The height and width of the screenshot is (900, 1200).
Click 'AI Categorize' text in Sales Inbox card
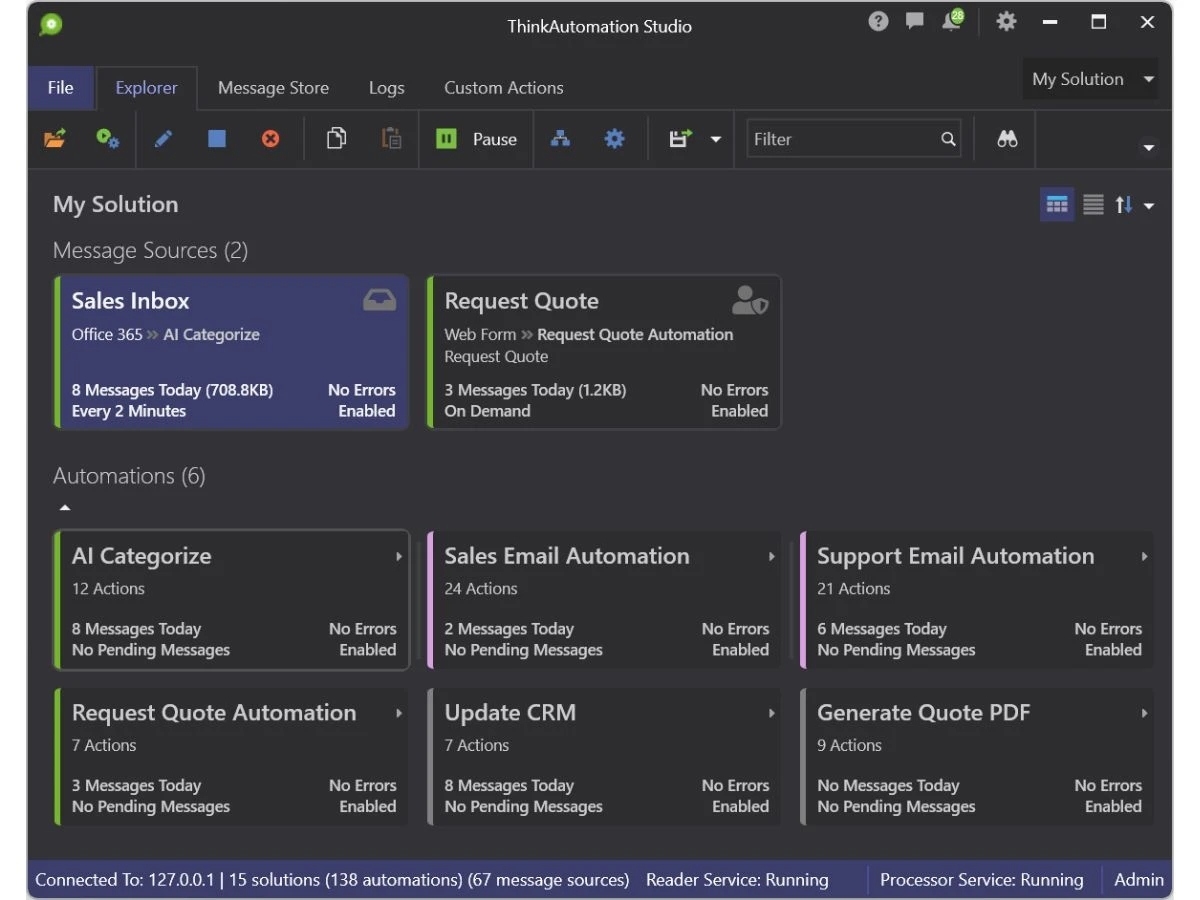(x=211, y=335)
